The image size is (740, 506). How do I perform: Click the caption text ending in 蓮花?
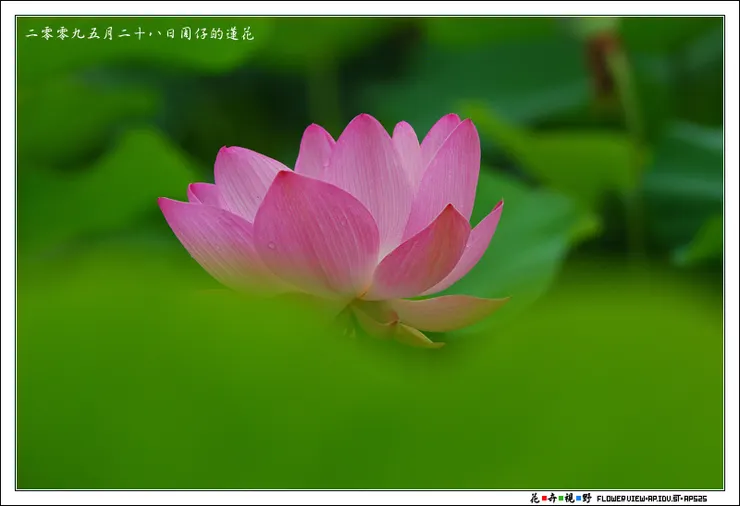pyautogui.click(x=140, y=34)
